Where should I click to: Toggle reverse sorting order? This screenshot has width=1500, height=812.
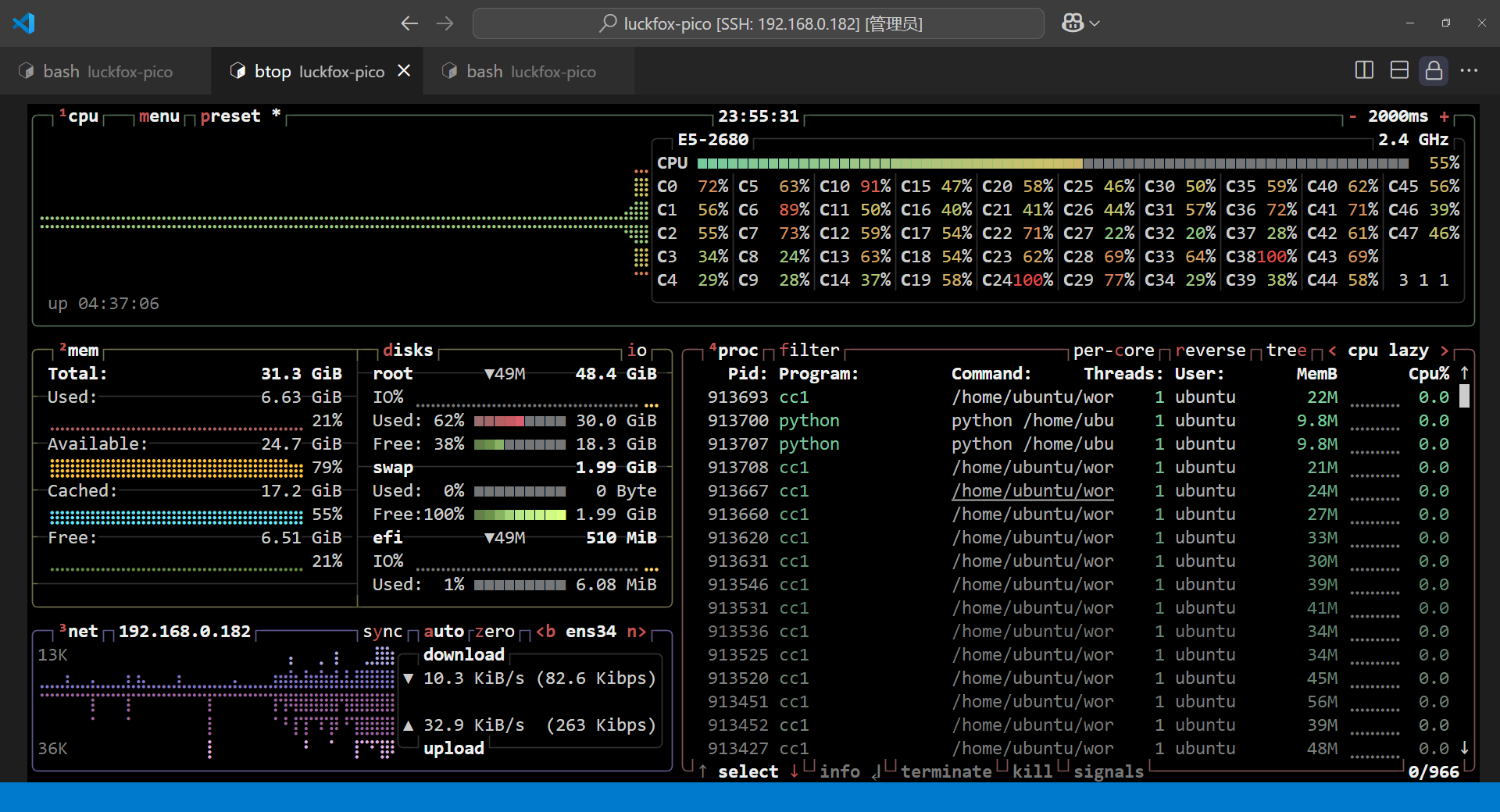coord(1211,351)
